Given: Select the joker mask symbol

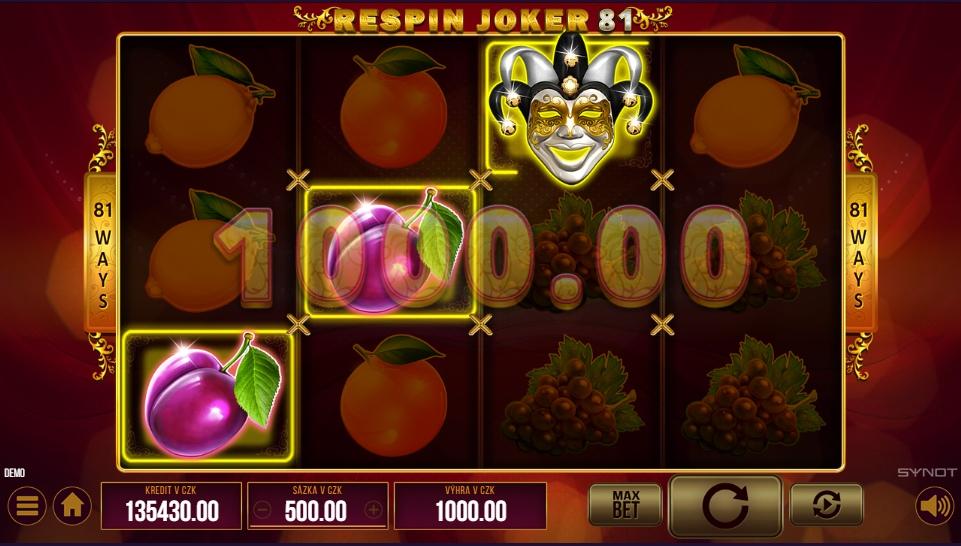Looking at the screenshot, I should click(571, 108).
